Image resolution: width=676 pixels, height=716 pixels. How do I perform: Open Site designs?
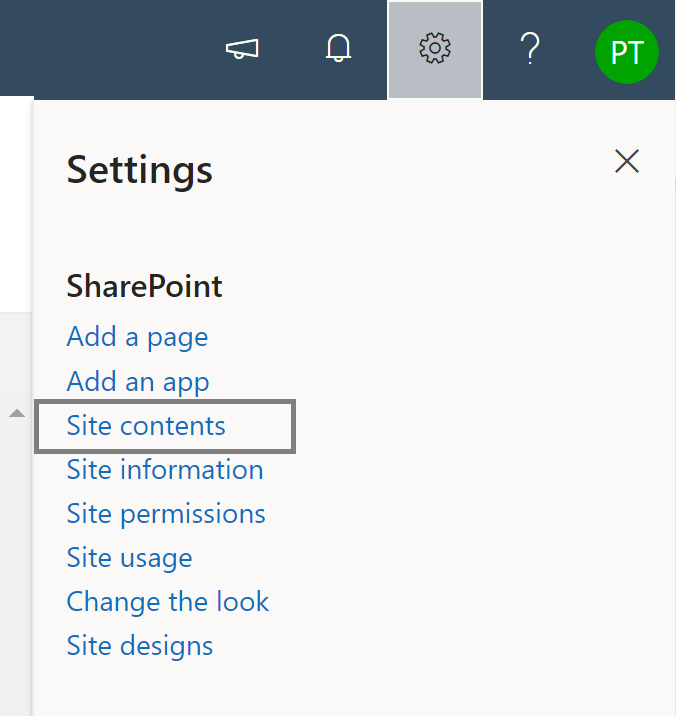click(140, 646)
